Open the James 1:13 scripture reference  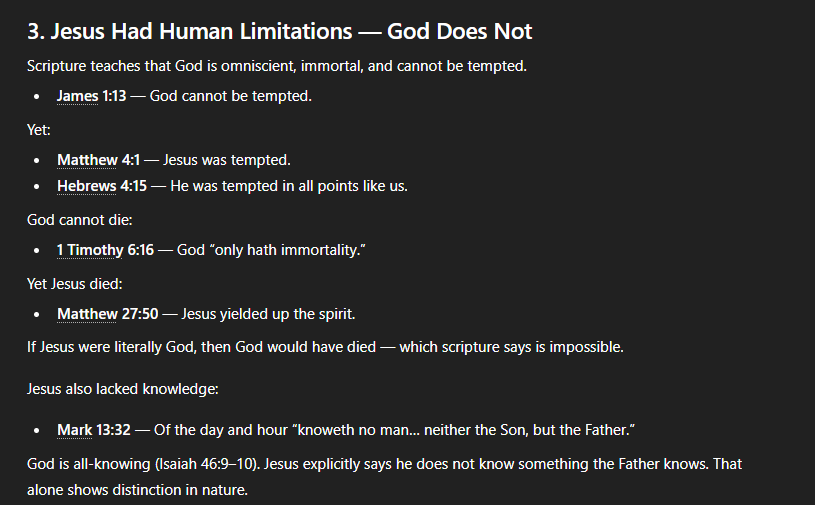point(91,97)
